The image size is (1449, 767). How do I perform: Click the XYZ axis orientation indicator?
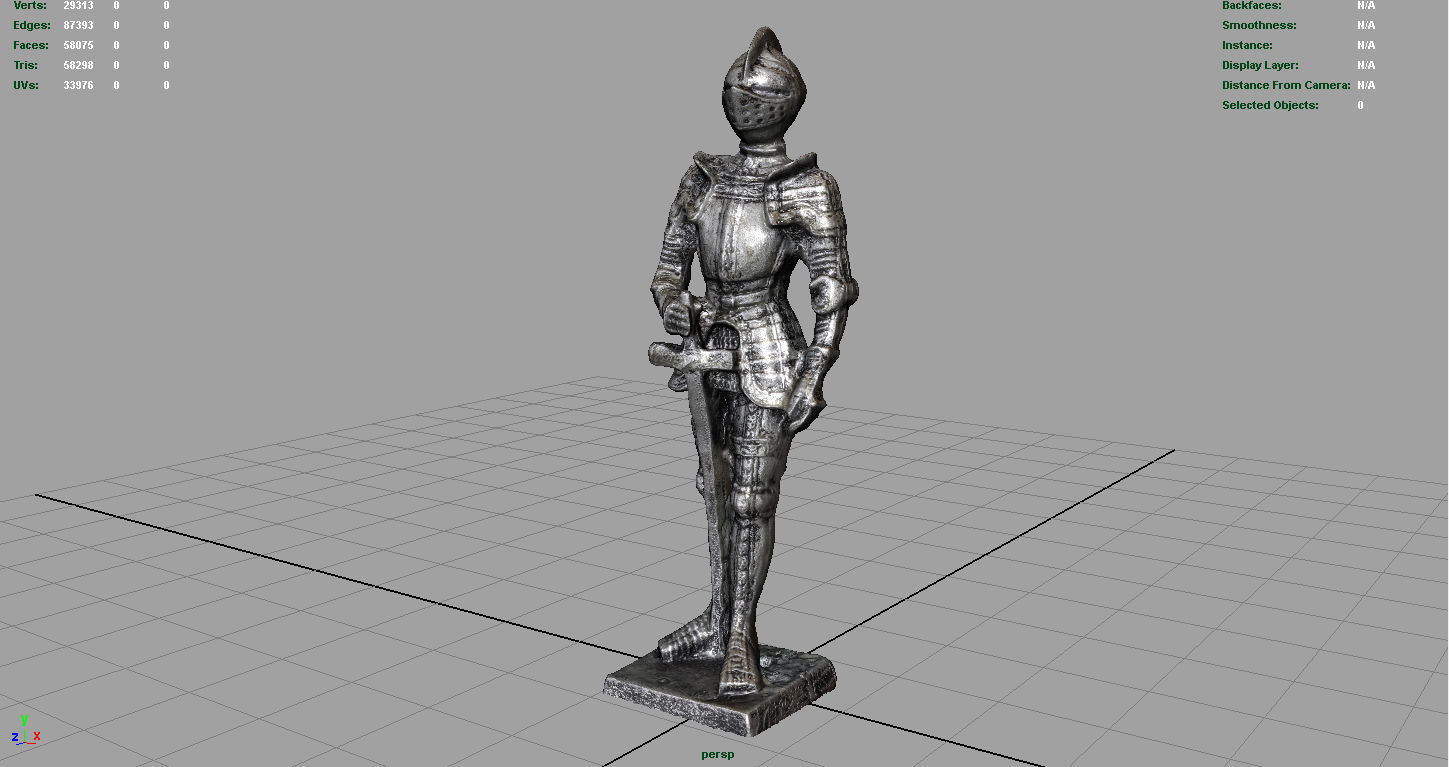pyautogui.click(x=25, y=731)
